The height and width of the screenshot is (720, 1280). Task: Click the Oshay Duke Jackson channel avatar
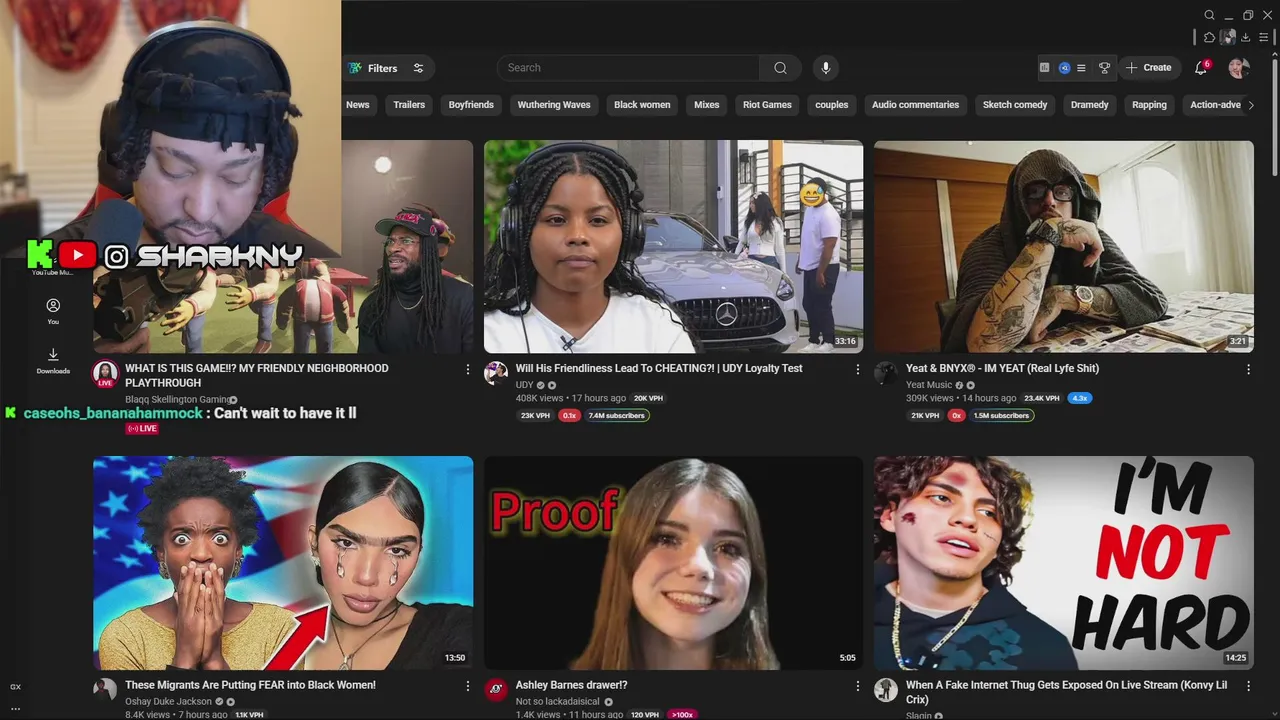point(105,690)
